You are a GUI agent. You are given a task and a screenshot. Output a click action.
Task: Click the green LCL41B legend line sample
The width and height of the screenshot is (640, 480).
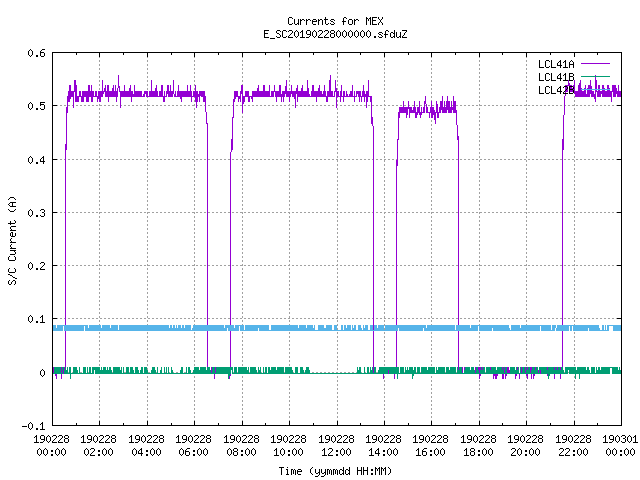click(x=595, y=76)
